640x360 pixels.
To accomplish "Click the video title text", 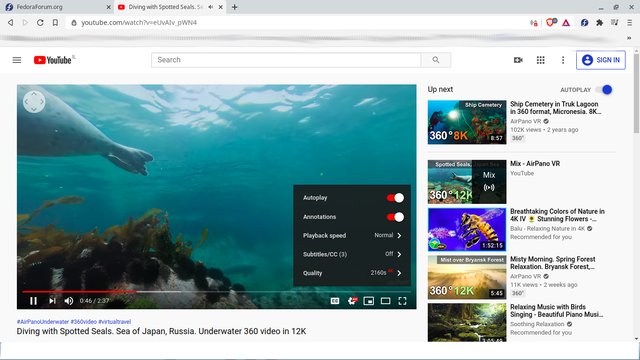I will 161,331.
